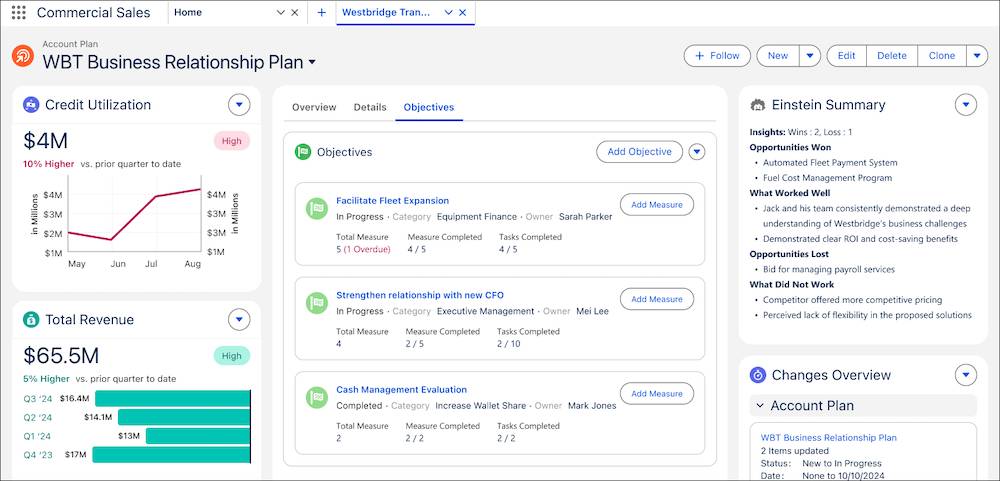This screenshot has height=481, width=1000.
Task: Click the Clone button
Action: pyautogui.click(x=942, y=56)
